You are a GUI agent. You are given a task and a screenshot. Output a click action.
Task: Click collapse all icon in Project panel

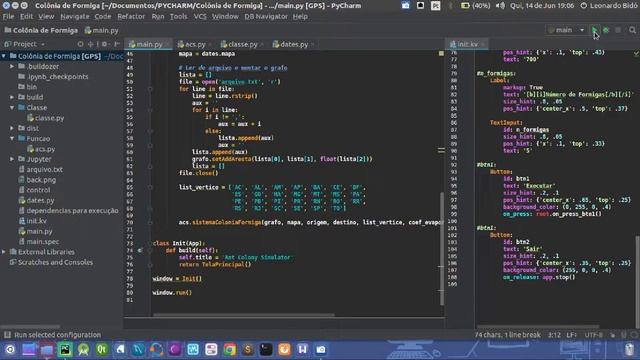click(x=91, y=44)
